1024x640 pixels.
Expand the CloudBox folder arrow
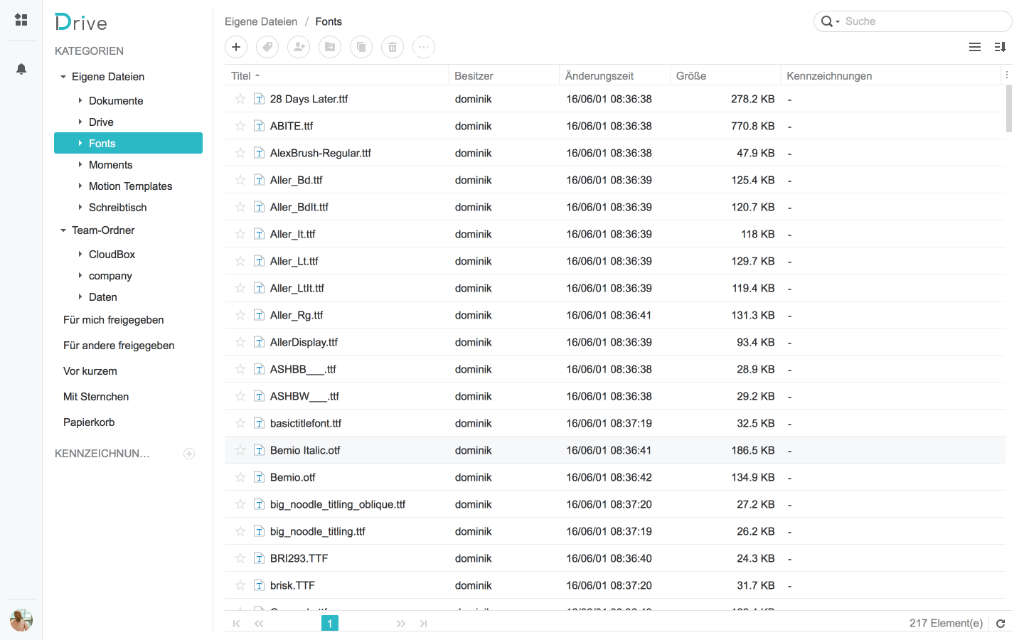coord(80,254)
